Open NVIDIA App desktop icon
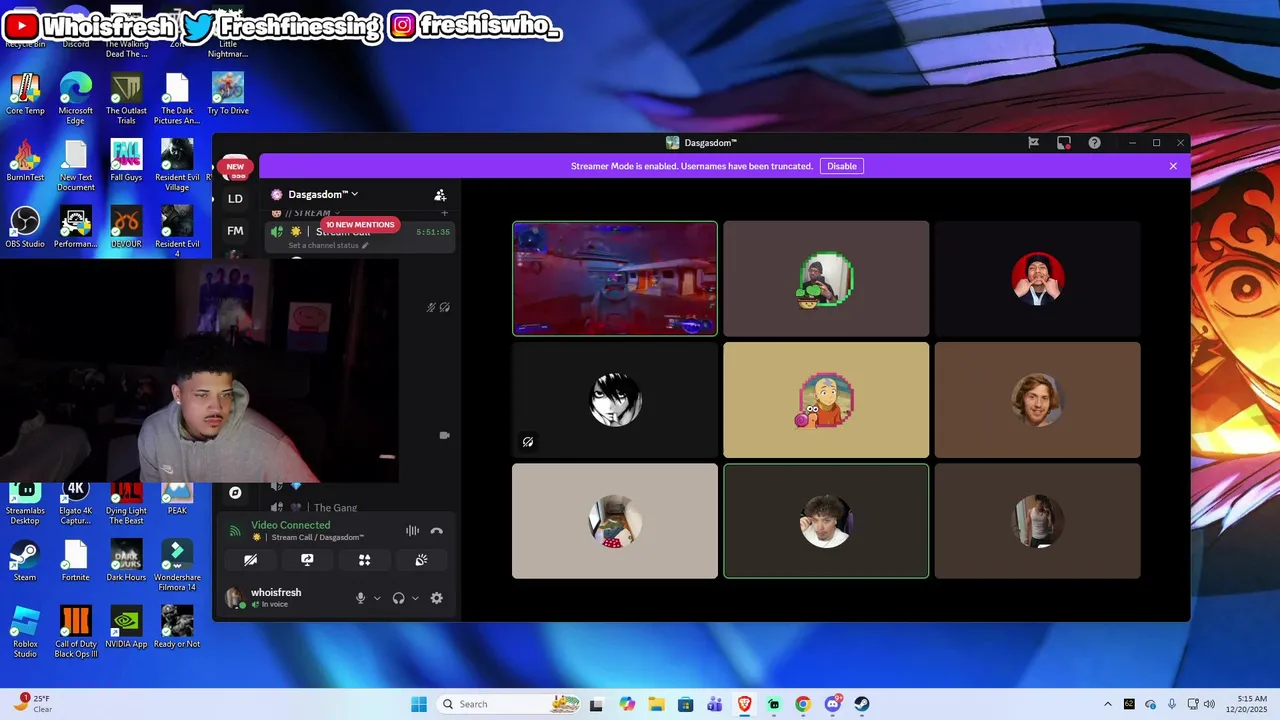Viewport: 1280px width, 720px height. point(127,627)
